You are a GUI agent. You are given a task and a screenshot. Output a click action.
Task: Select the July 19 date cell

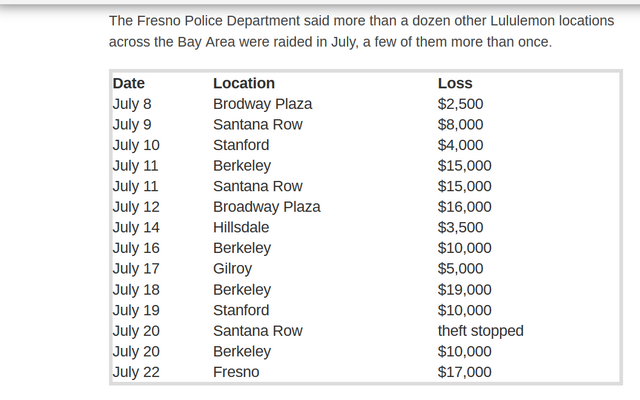click(136, 310)
